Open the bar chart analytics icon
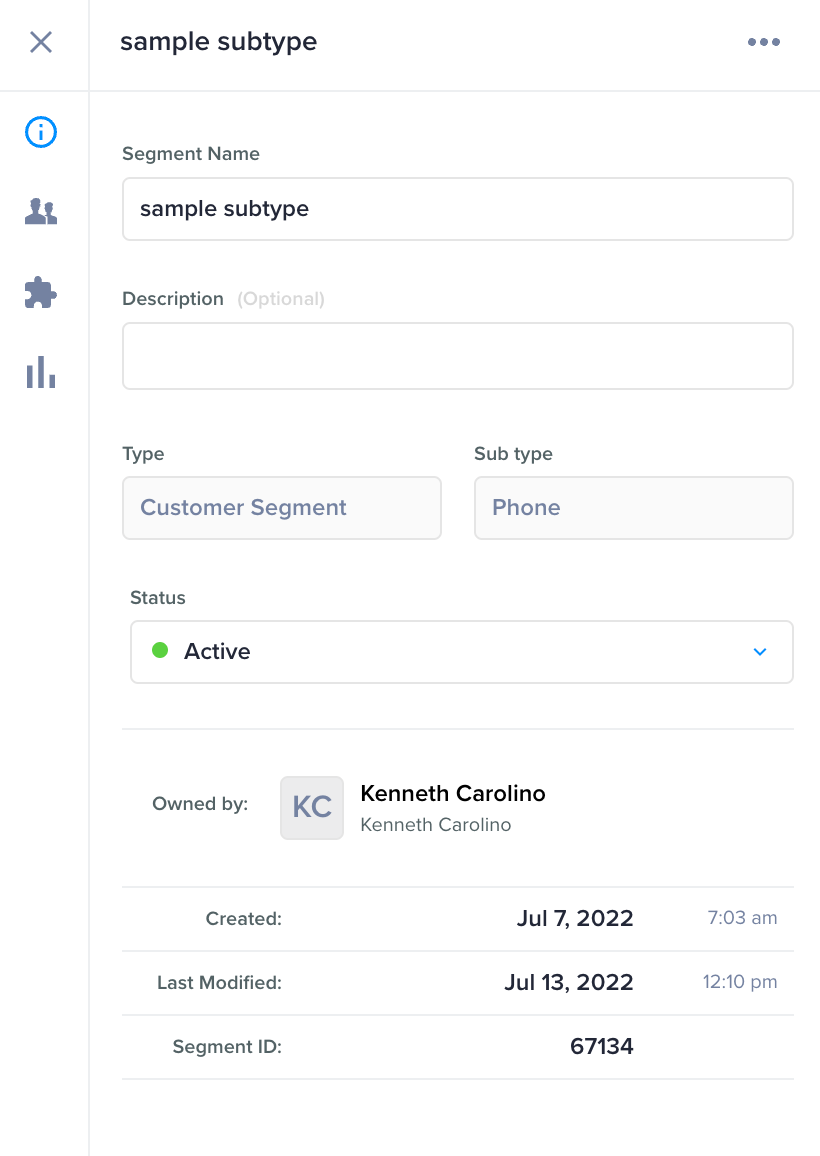The image size is (820, 1156). point(41,373)
